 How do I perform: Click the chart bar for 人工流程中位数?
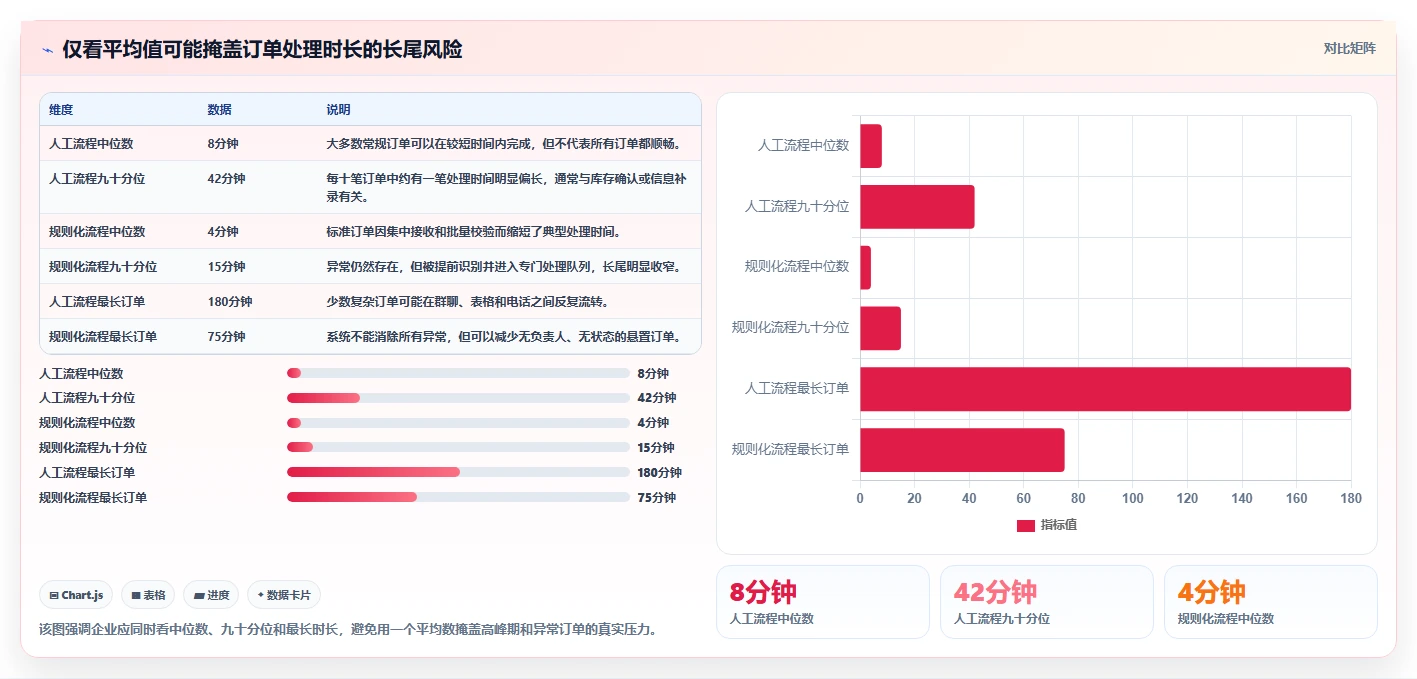click(x=871, y=146)
